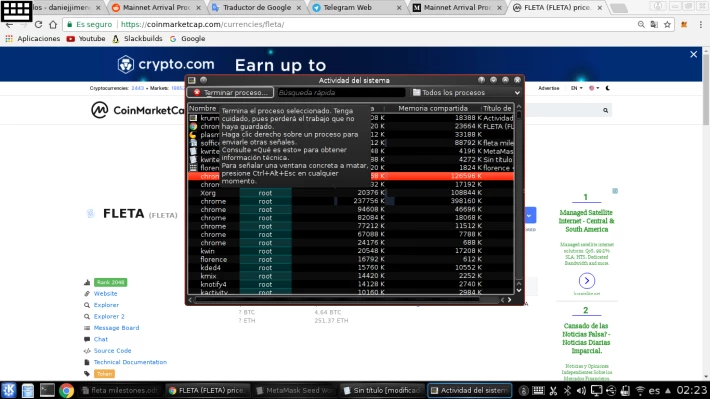The width and height of the screenshot is (710, 399).
Task: Sort by Memoria compartida column header
Action: click(432, 108)
